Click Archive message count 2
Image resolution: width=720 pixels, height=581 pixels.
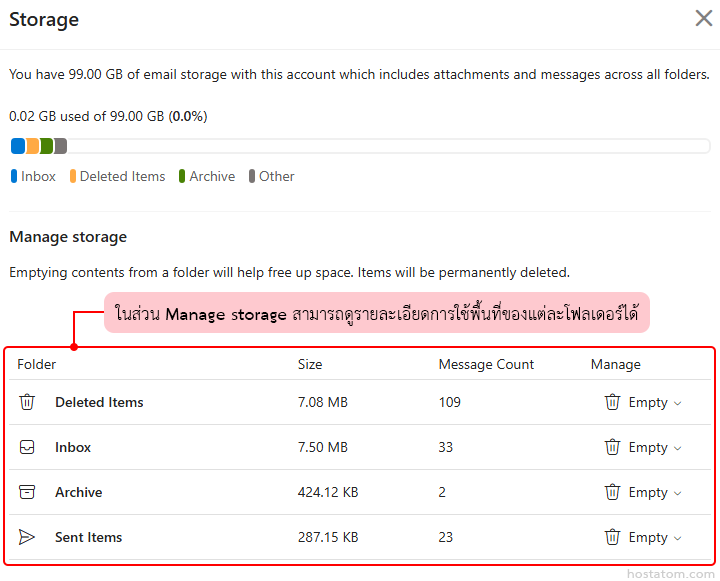(x=442, y=492)
